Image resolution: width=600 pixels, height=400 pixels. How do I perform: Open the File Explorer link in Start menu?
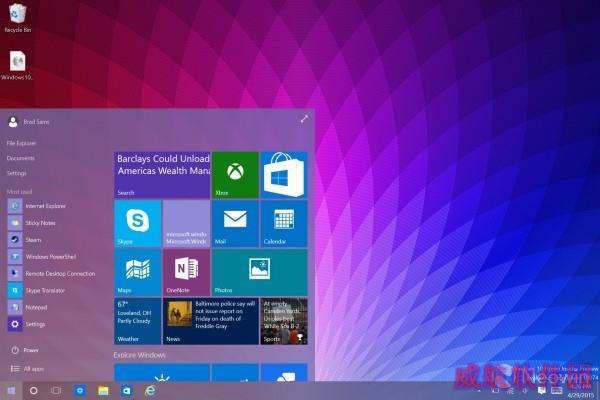pyautogui.click(x=21, y=143)
